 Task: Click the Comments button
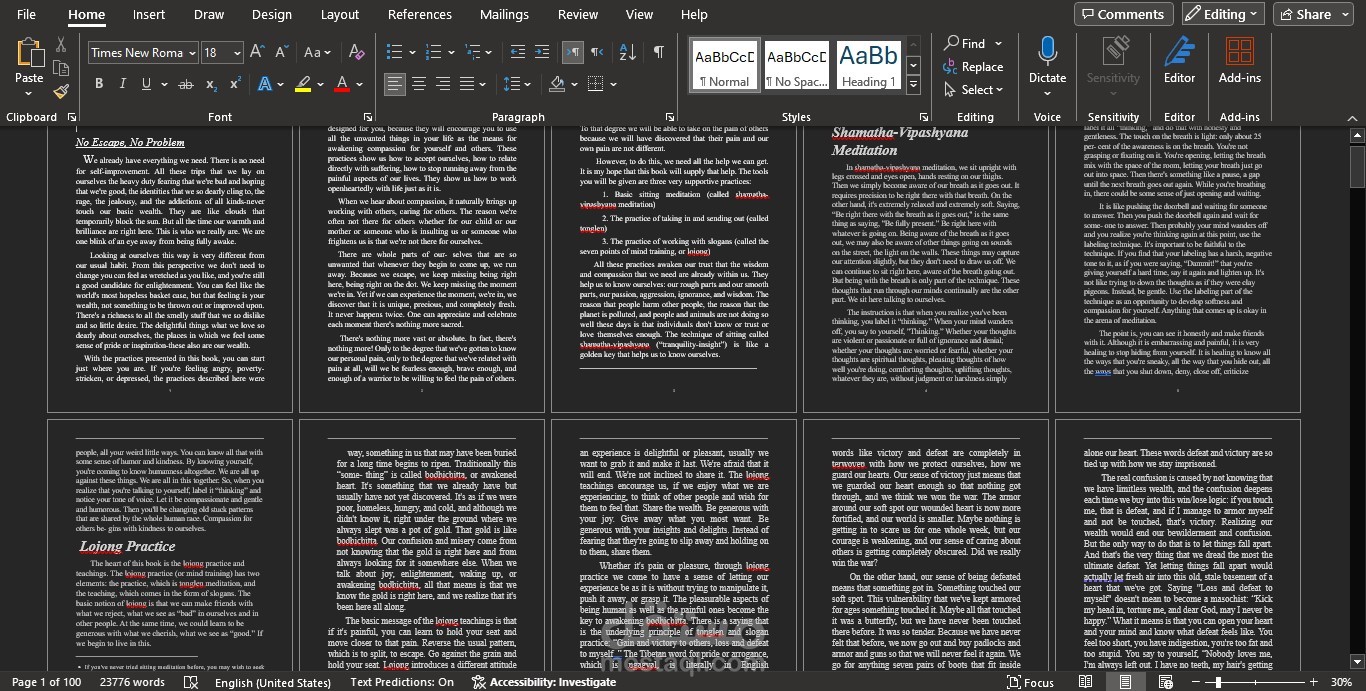(x=1124, y=14)
